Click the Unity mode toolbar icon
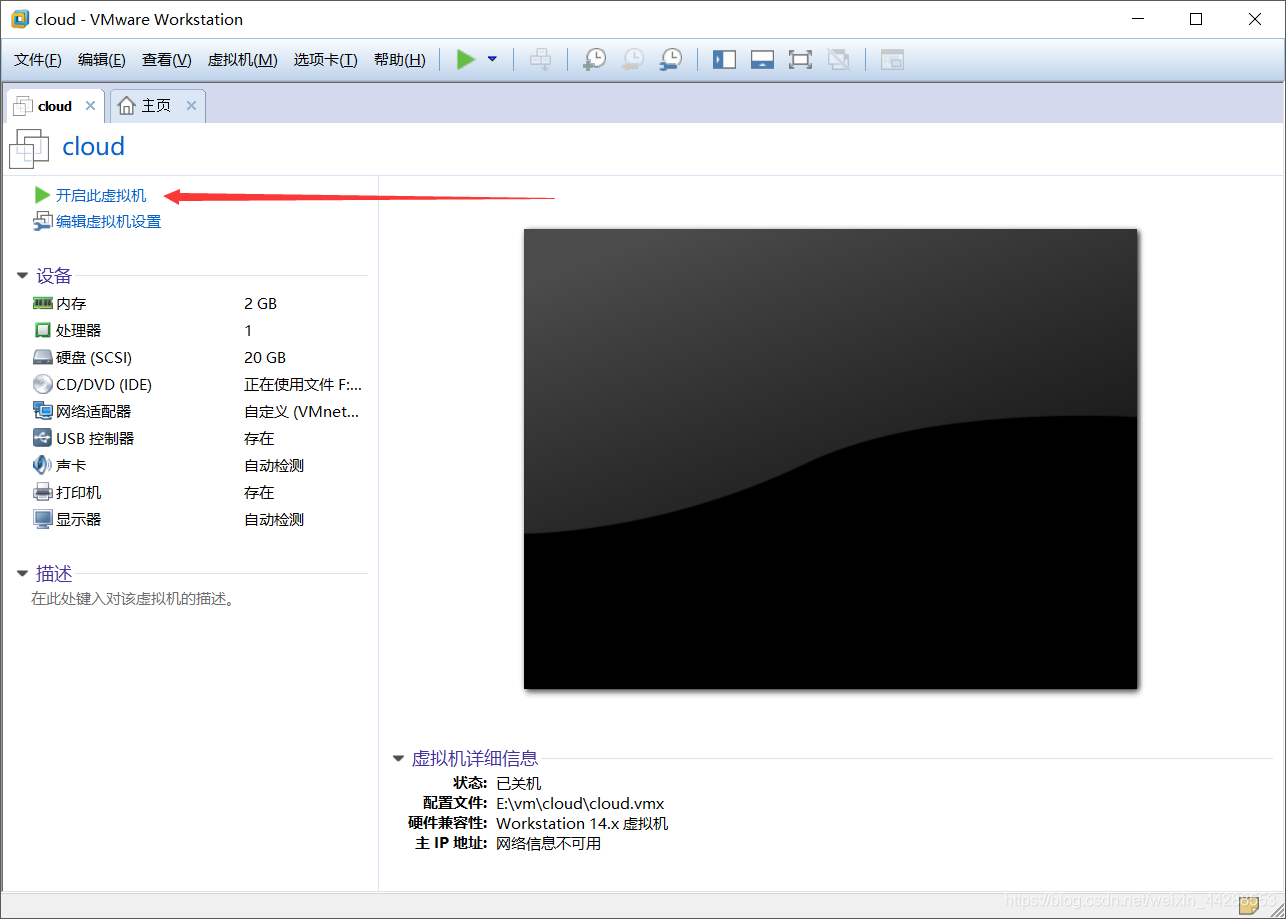Screen dimensions: 1286x919 pyautogui.click(x=839, y=60)
